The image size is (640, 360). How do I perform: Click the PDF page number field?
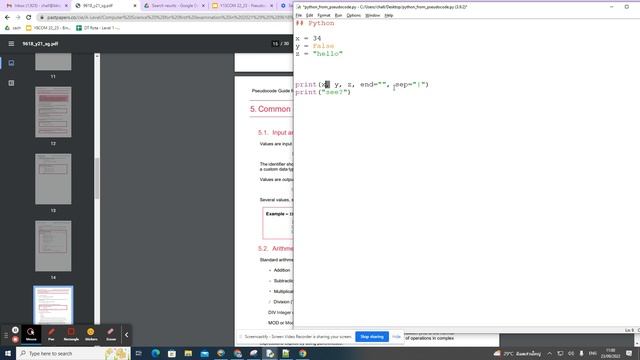[x=275, y=44]
